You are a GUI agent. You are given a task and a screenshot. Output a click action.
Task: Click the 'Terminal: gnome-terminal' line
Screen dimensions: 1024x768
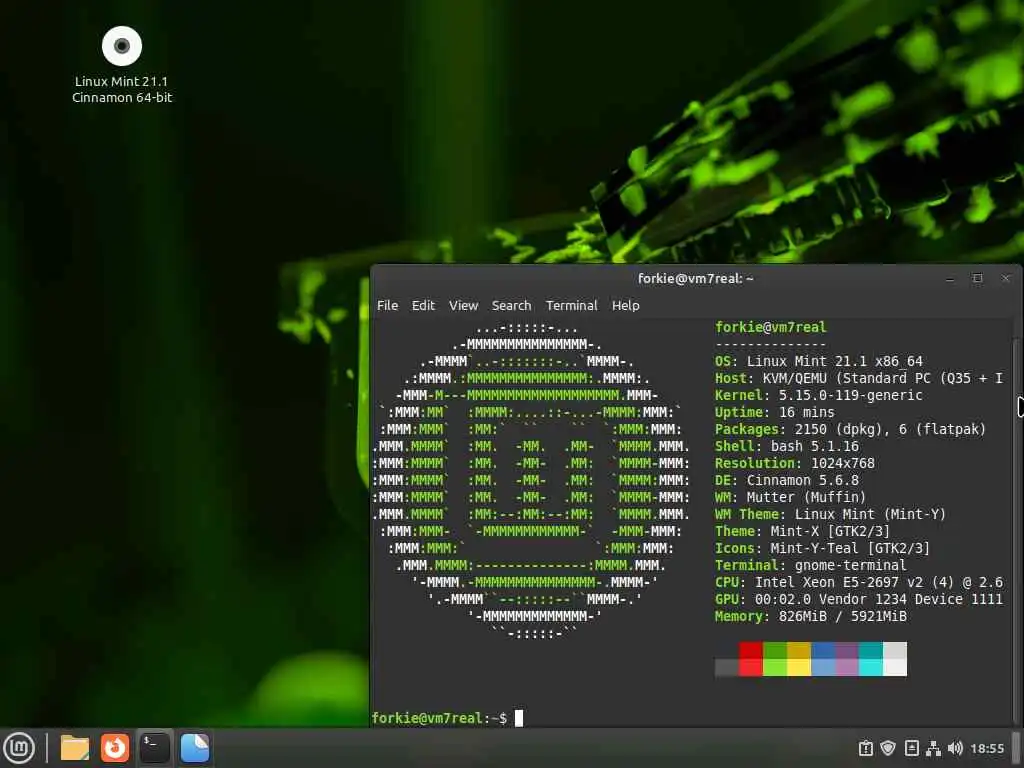811,565
